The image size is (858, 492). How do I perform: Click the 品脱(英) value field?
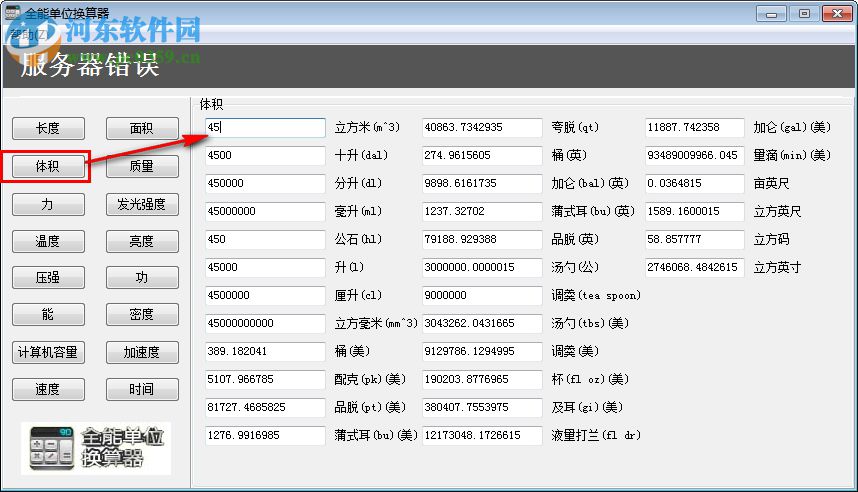point(482,239)
